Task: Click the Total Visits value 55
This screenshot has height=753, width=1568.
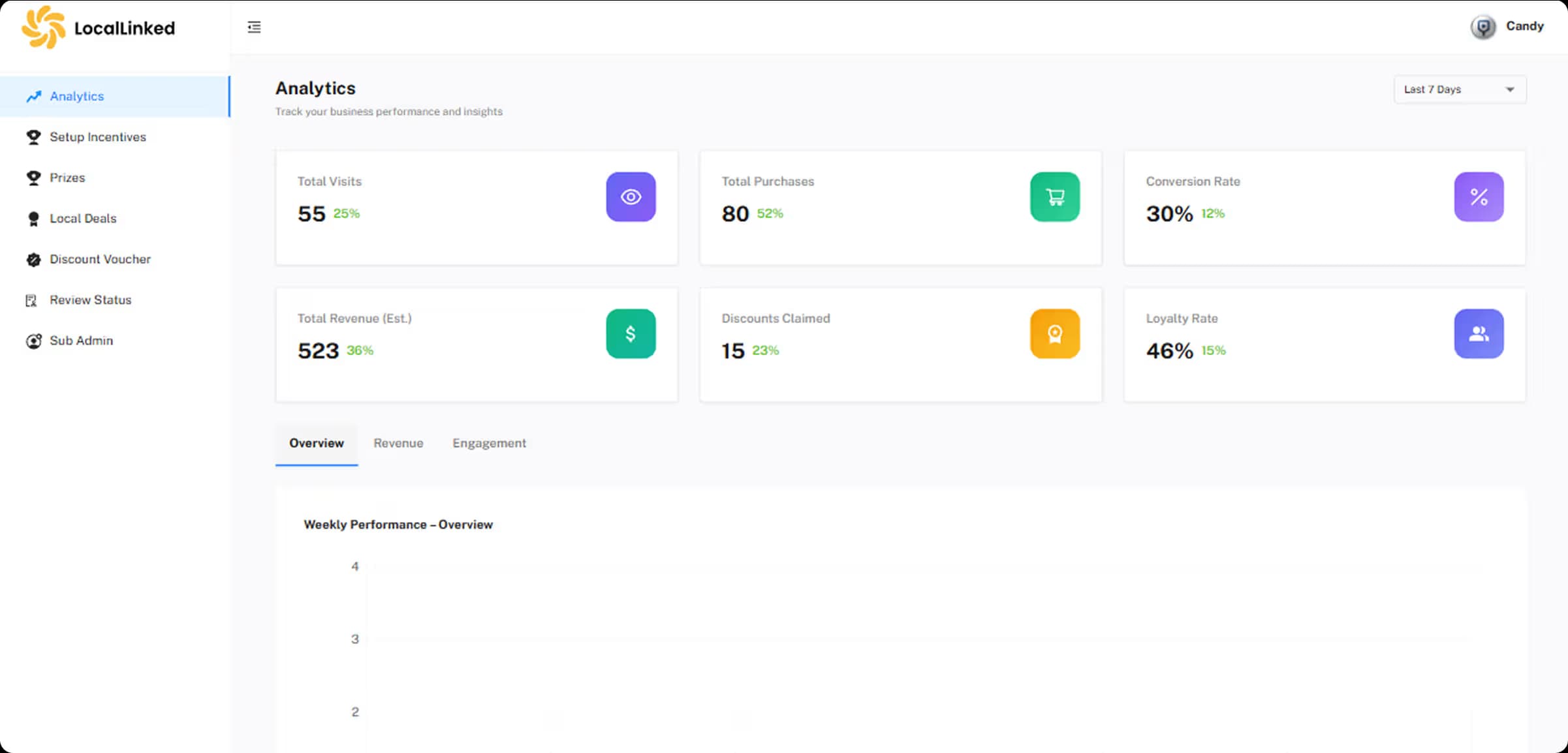Action: (x=311, y=214)
